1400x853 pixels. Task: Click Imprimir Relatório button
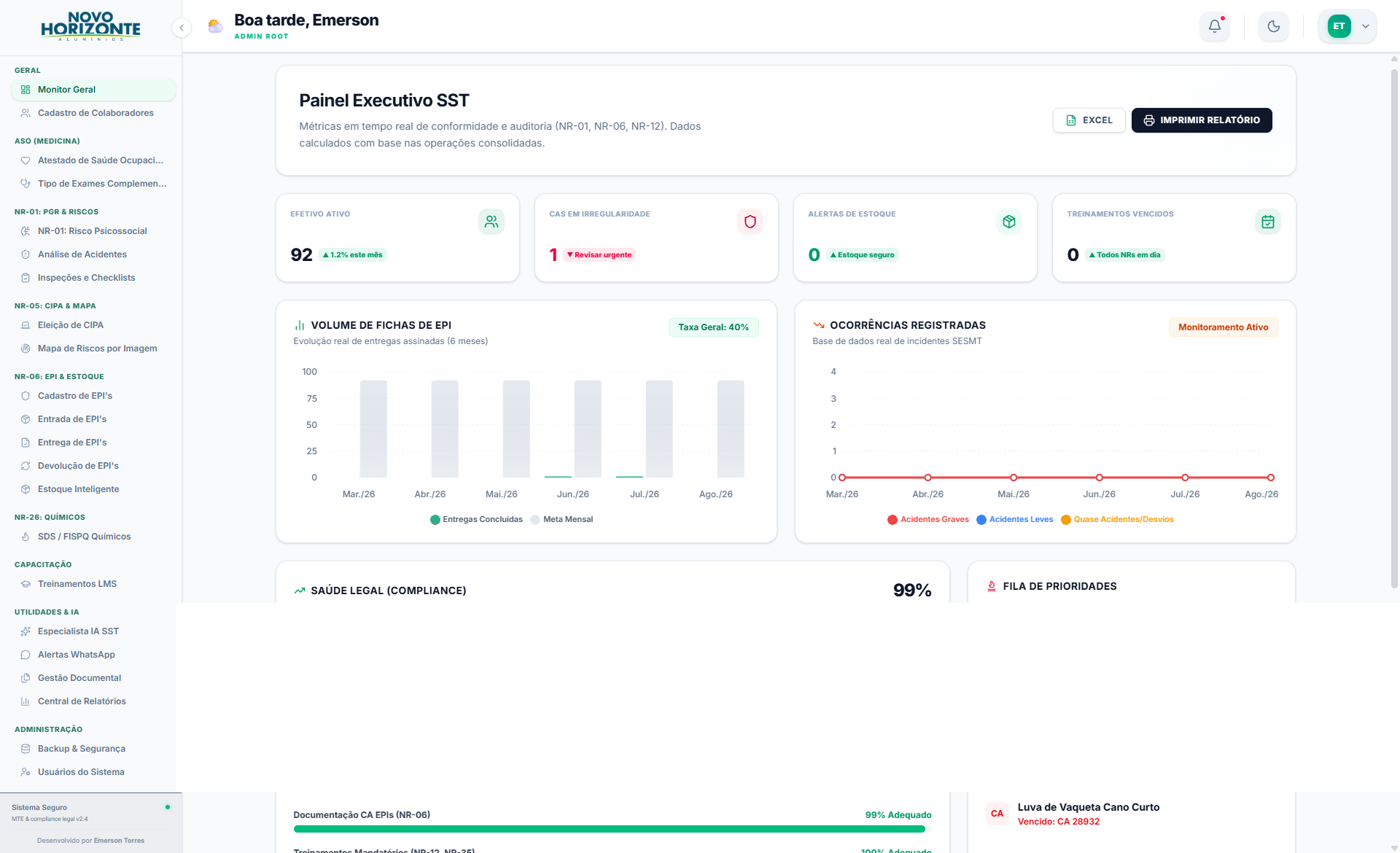click(x=1202, y=120)
